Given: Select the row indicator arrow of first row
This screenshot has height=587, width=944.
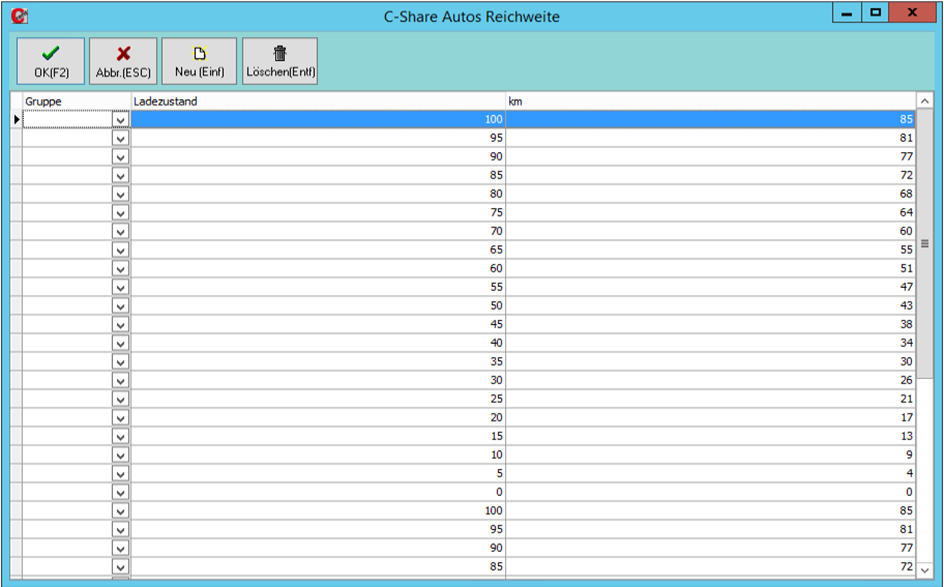Looking at the screenshot, I should [16, 119].
